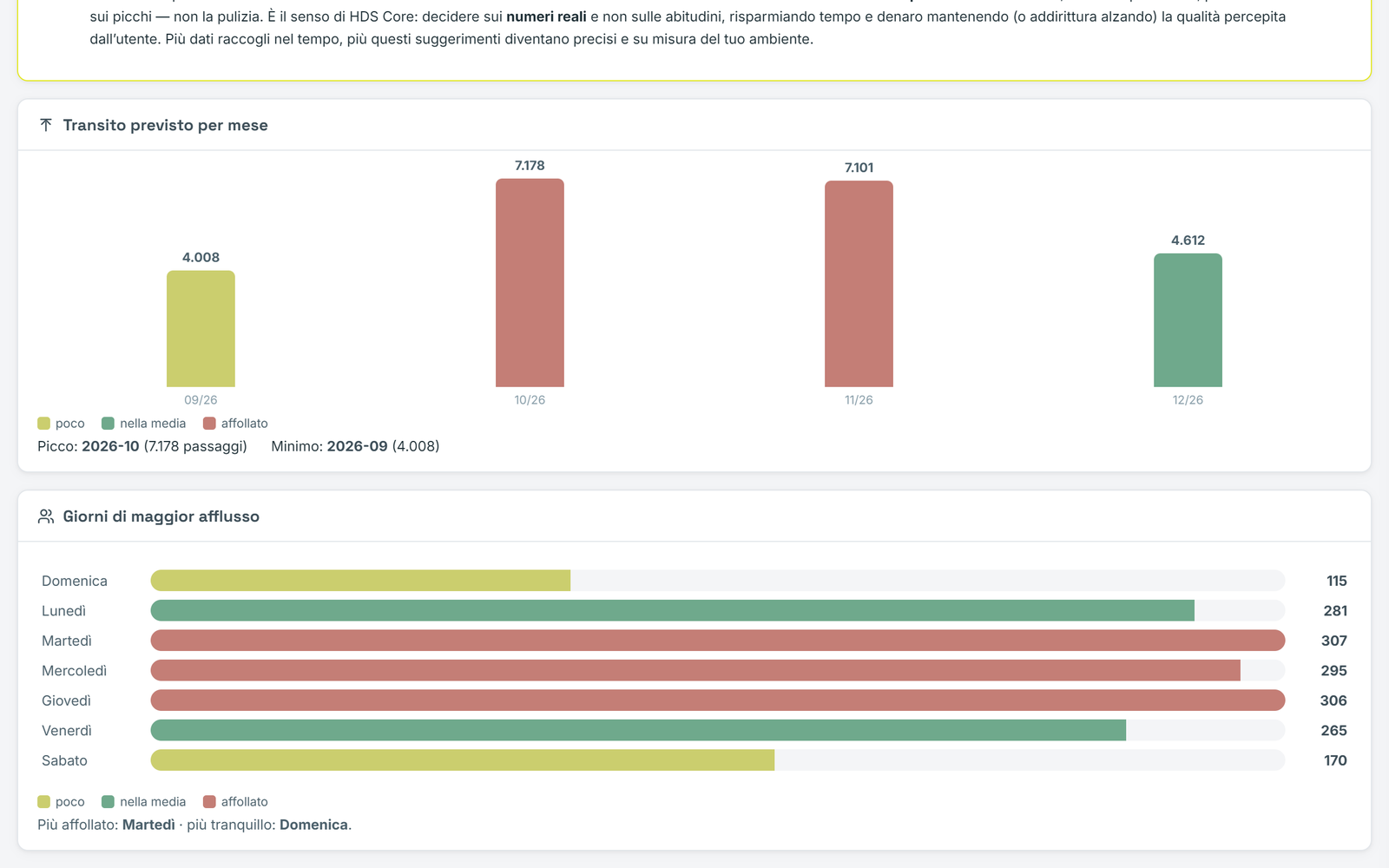Click the Picco 2026-10 summary text
1389x868 pixels.
tap(142, 446)
